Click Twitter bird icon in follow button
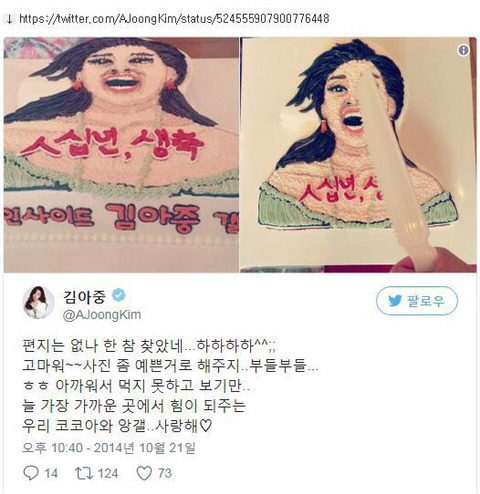This screenshot has height=494, width=480. coord(395,301)
